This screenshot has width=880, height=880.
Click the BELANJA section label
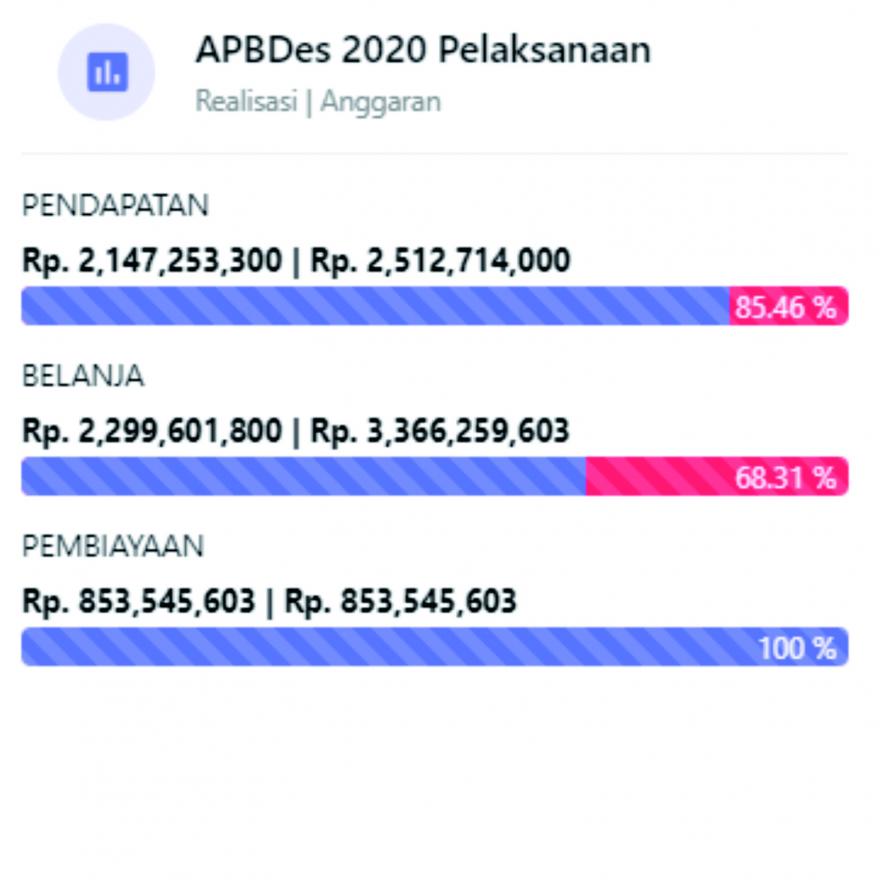pyautogui.click(x=83, y=375)
